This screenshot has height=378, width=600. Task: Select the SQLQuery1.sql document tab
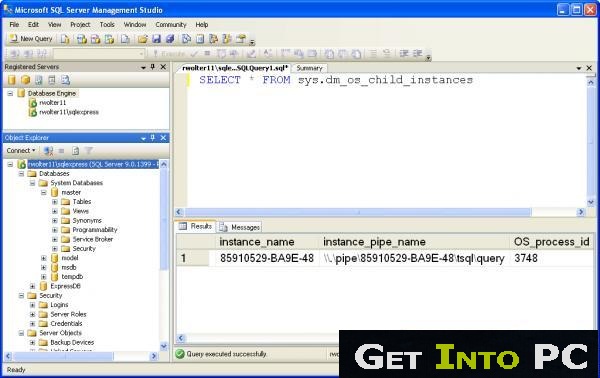click(235, 68)
